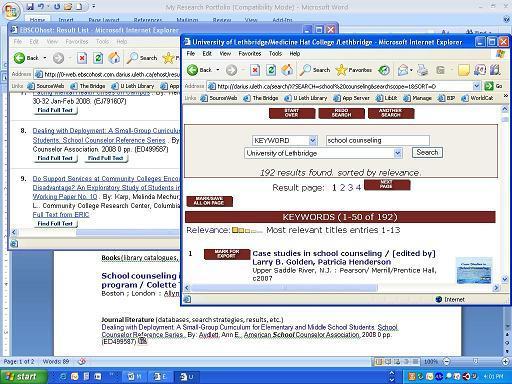Screen dimensions: 512x384
Task: Open Favorites menu in Lethbridge window
Action: point(250,53)
